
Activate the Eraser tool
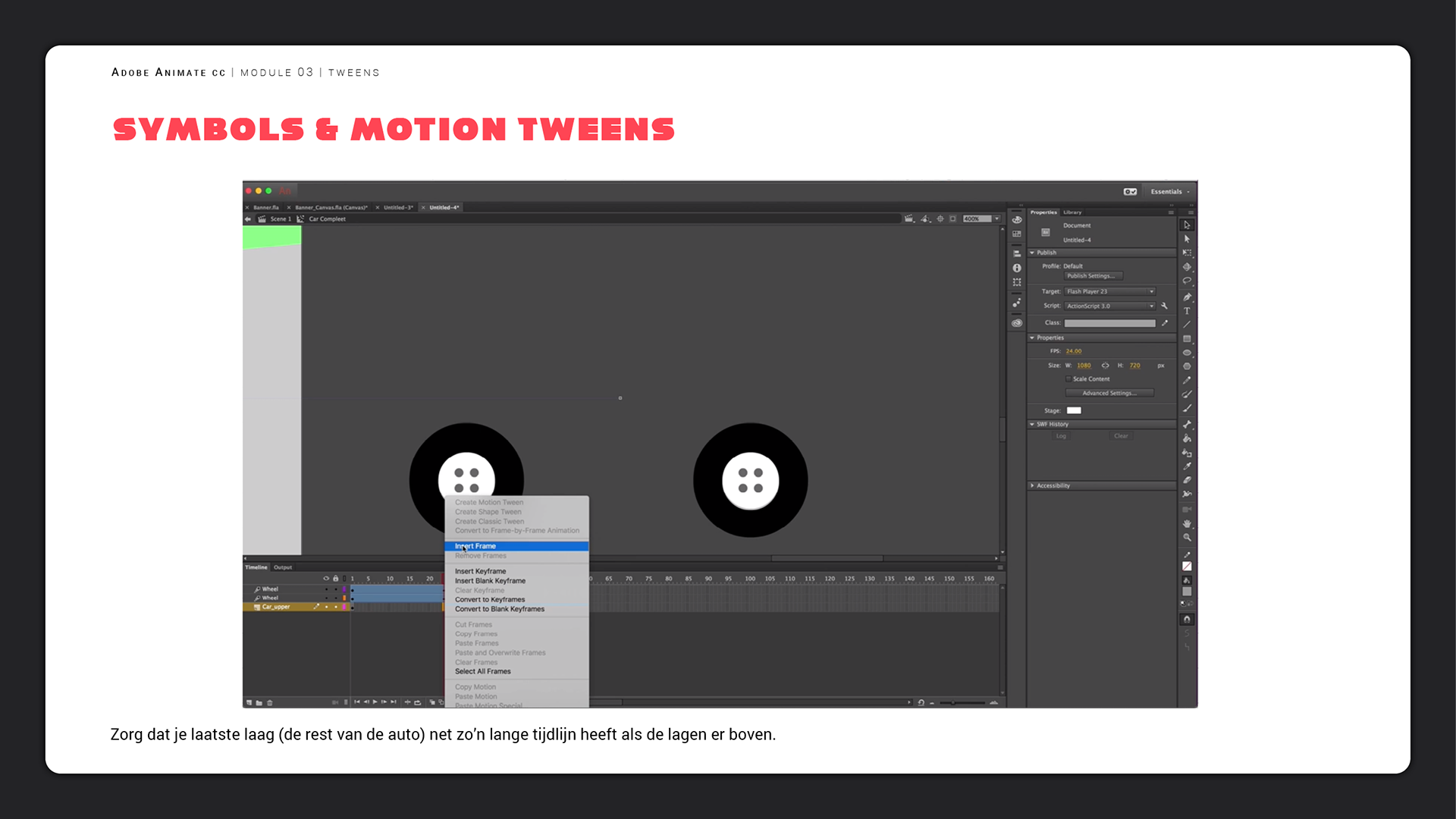pos(1187,480)
